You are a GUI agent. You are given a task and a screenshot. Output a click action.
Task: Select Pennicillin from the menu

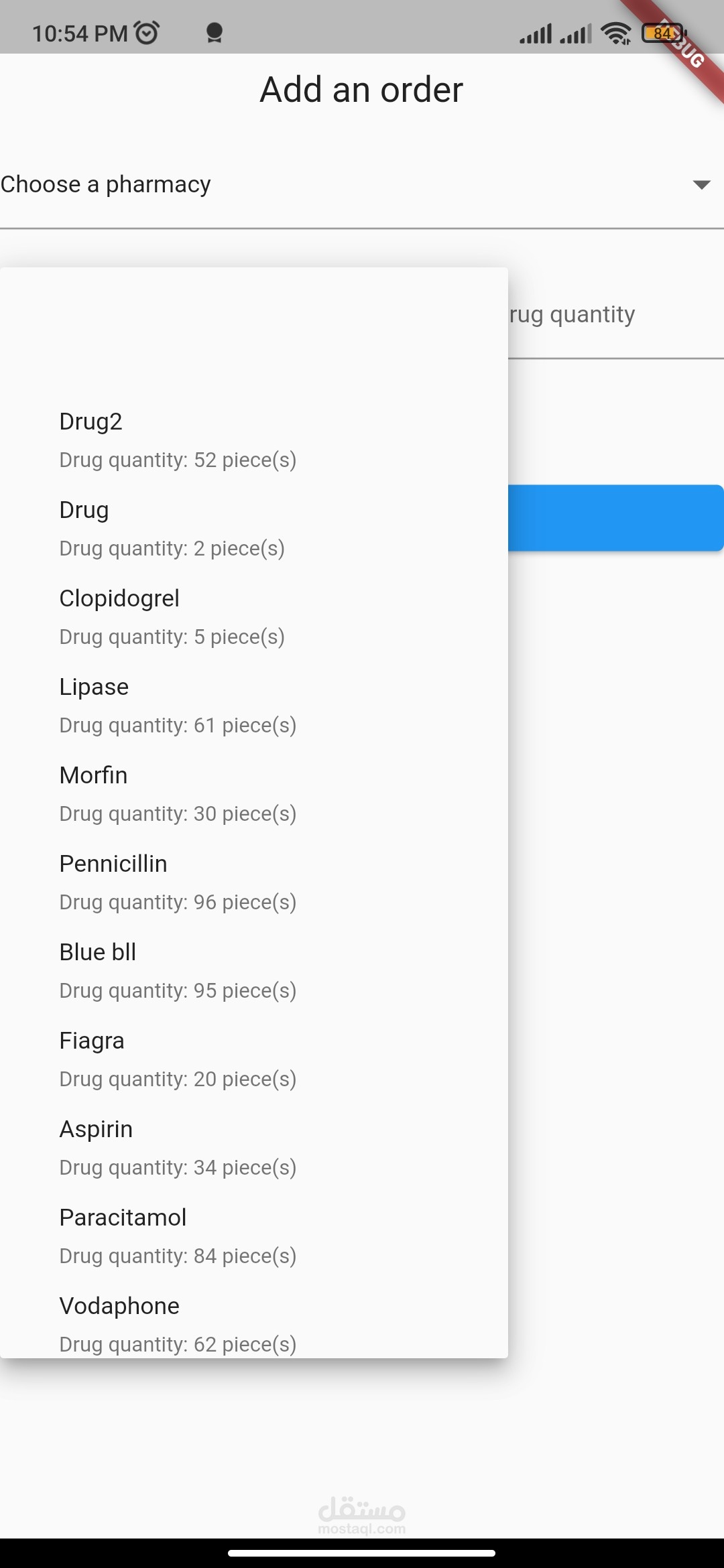pos(178,883)
